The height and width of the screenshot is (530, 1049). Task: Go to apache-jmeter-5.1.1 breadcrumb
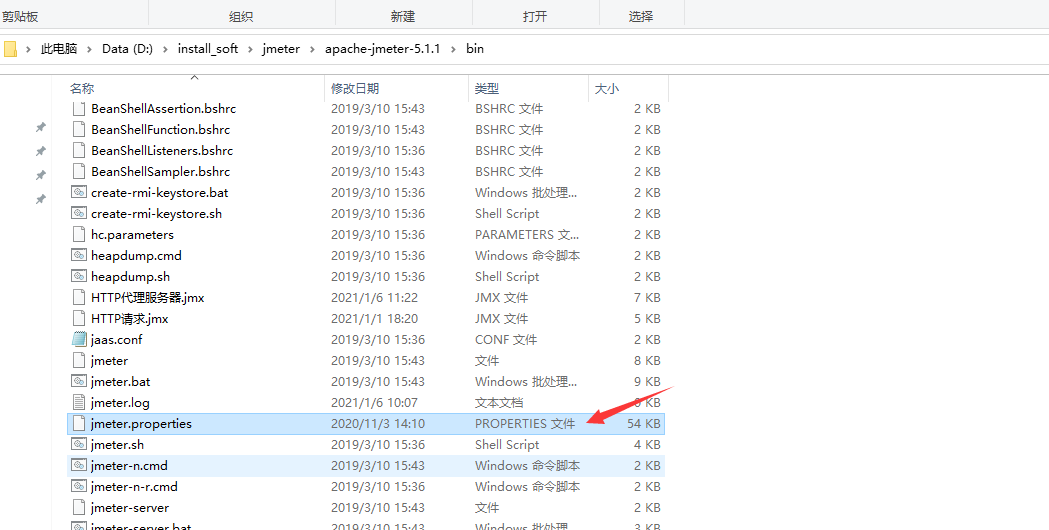[x=383, y=49]
